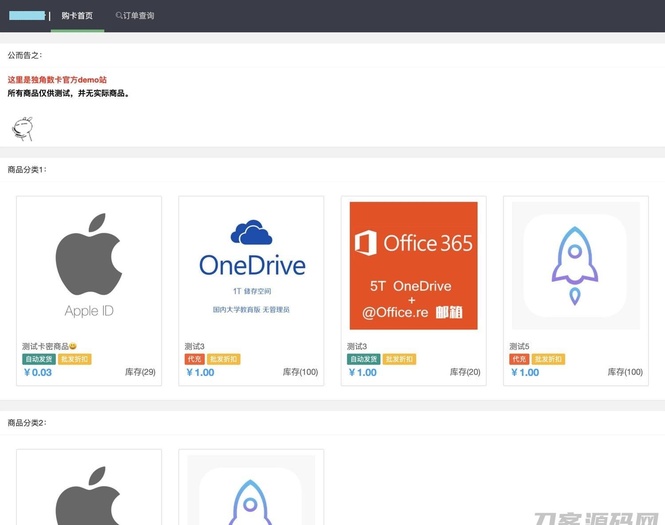Viewport: 665px width, 525px height.
Task: Open the Office 365 product image
Action: point(413,265)
